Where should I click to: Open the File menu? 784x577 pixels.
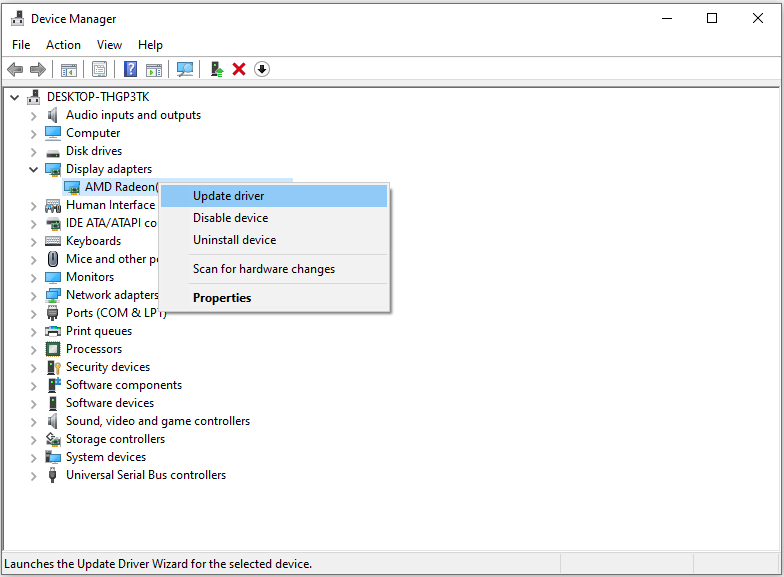[x=21, y=45]
